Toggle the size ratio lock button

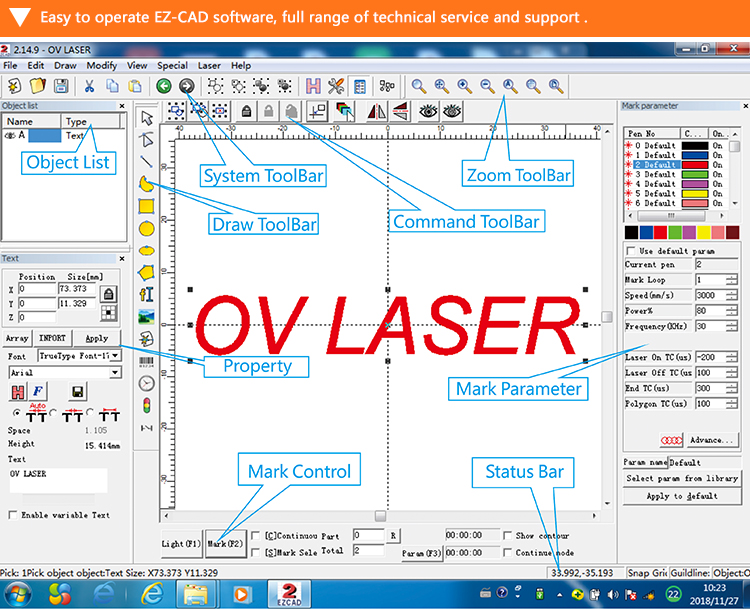click(x=109, y=294)
